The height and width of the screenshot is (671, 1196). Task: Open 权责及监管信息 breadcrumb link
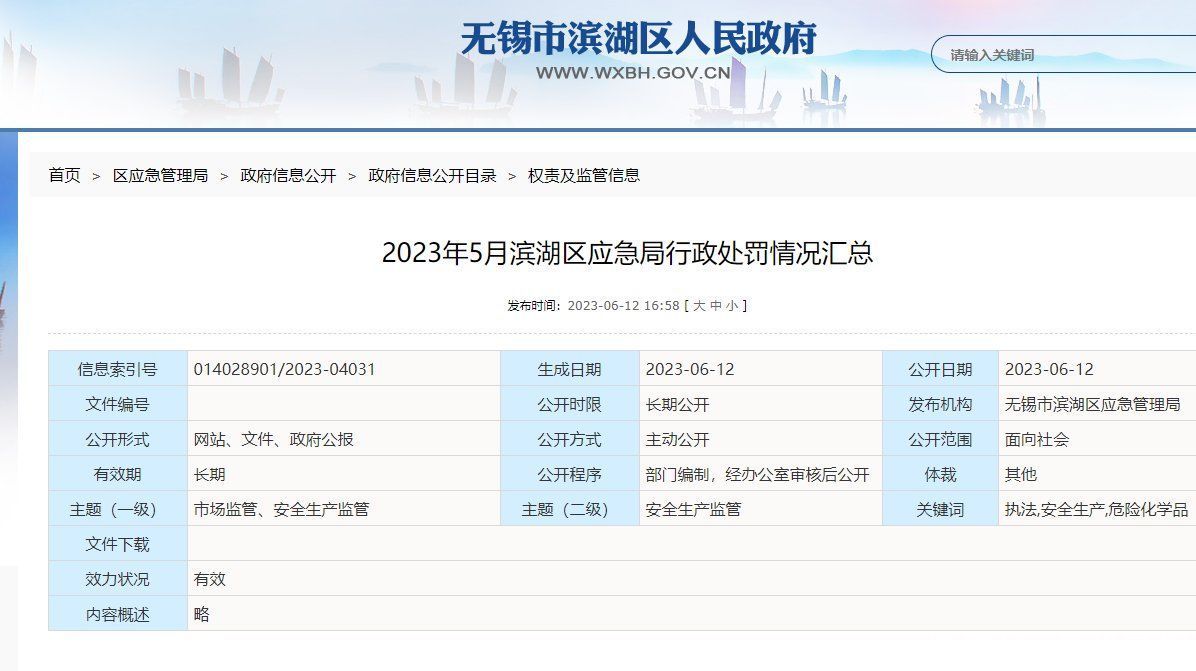point(584,175)
